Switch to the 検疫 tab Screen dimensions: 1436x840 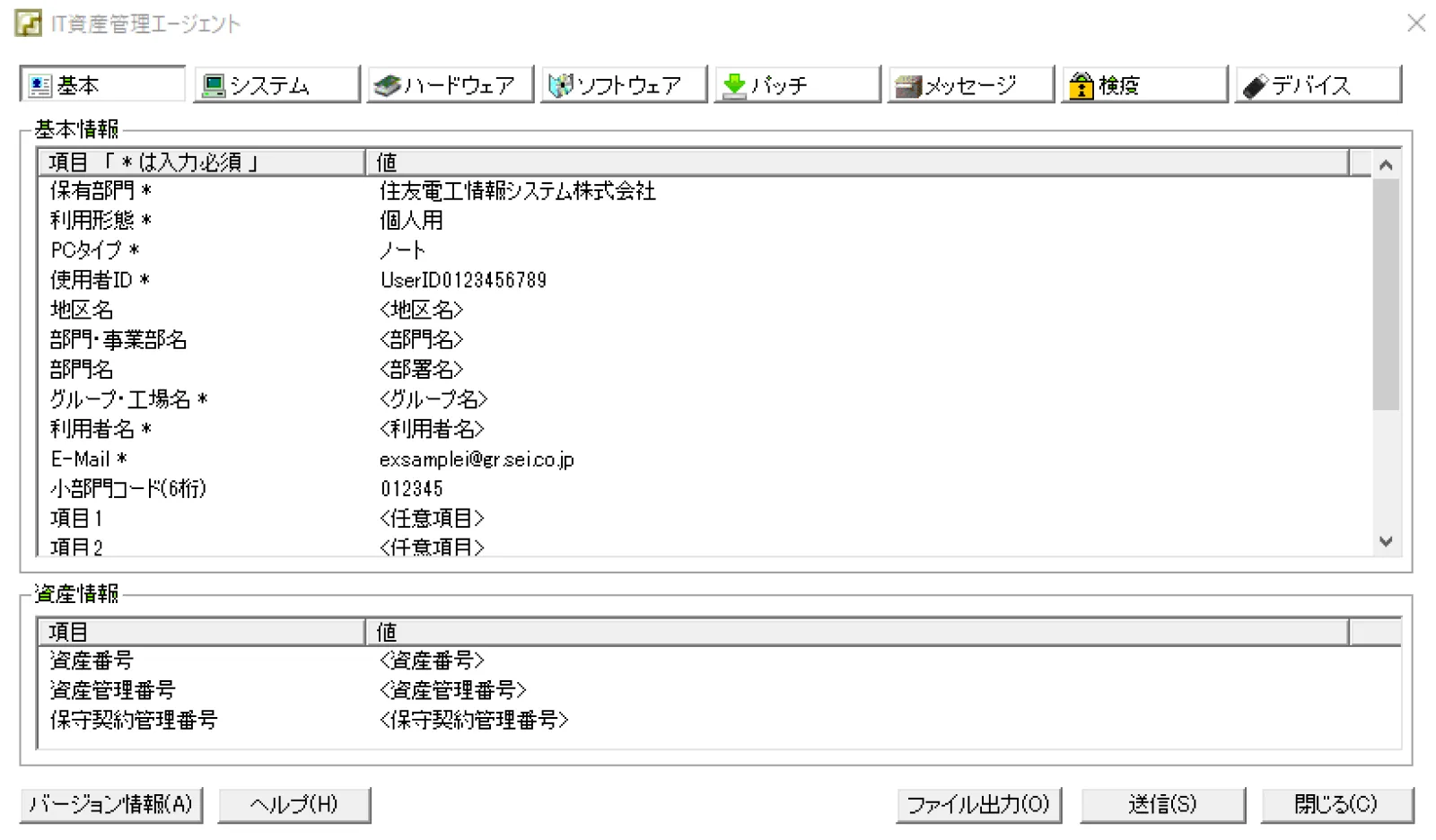tap(1144, 84)
